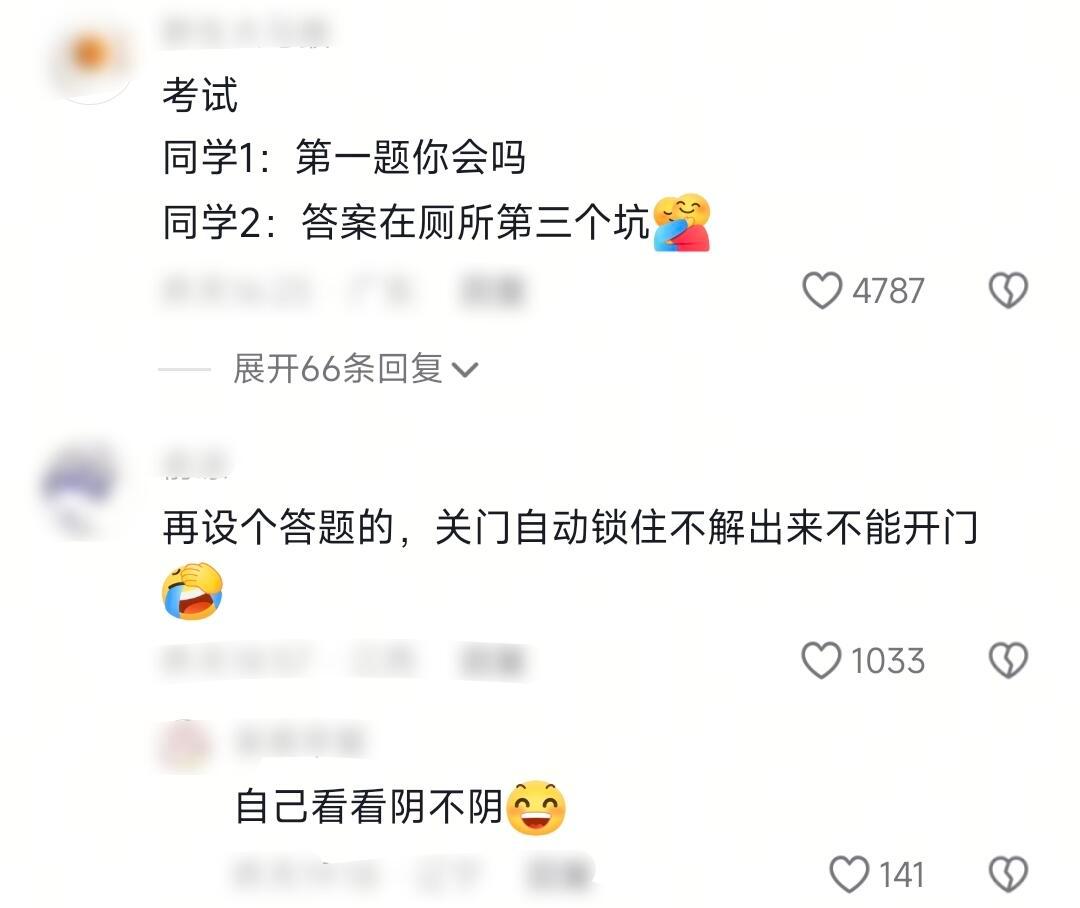
Task: Tap the blurred reply pill under the 4787-like comment
Action: point(492,290)
